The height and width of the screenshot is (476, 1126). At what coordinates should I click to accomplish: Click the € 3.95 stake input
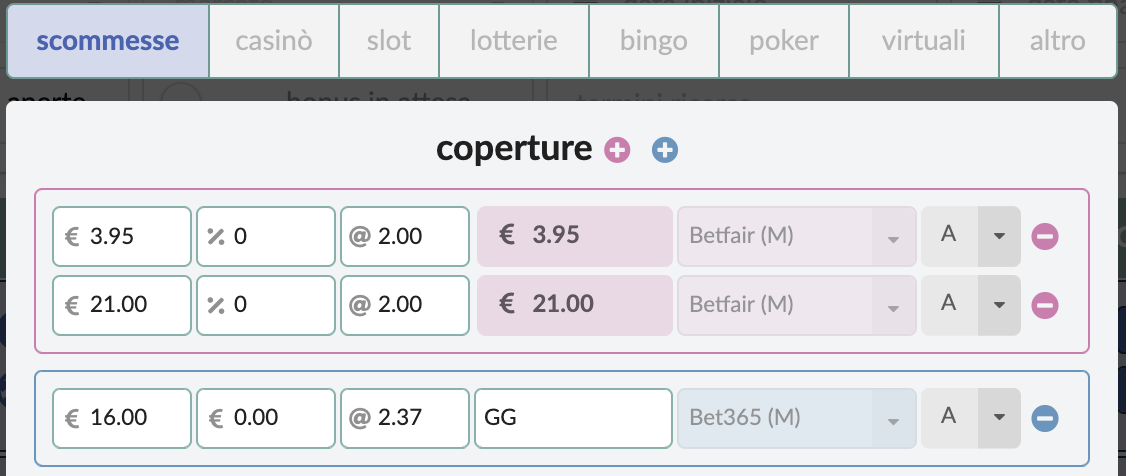122,236
